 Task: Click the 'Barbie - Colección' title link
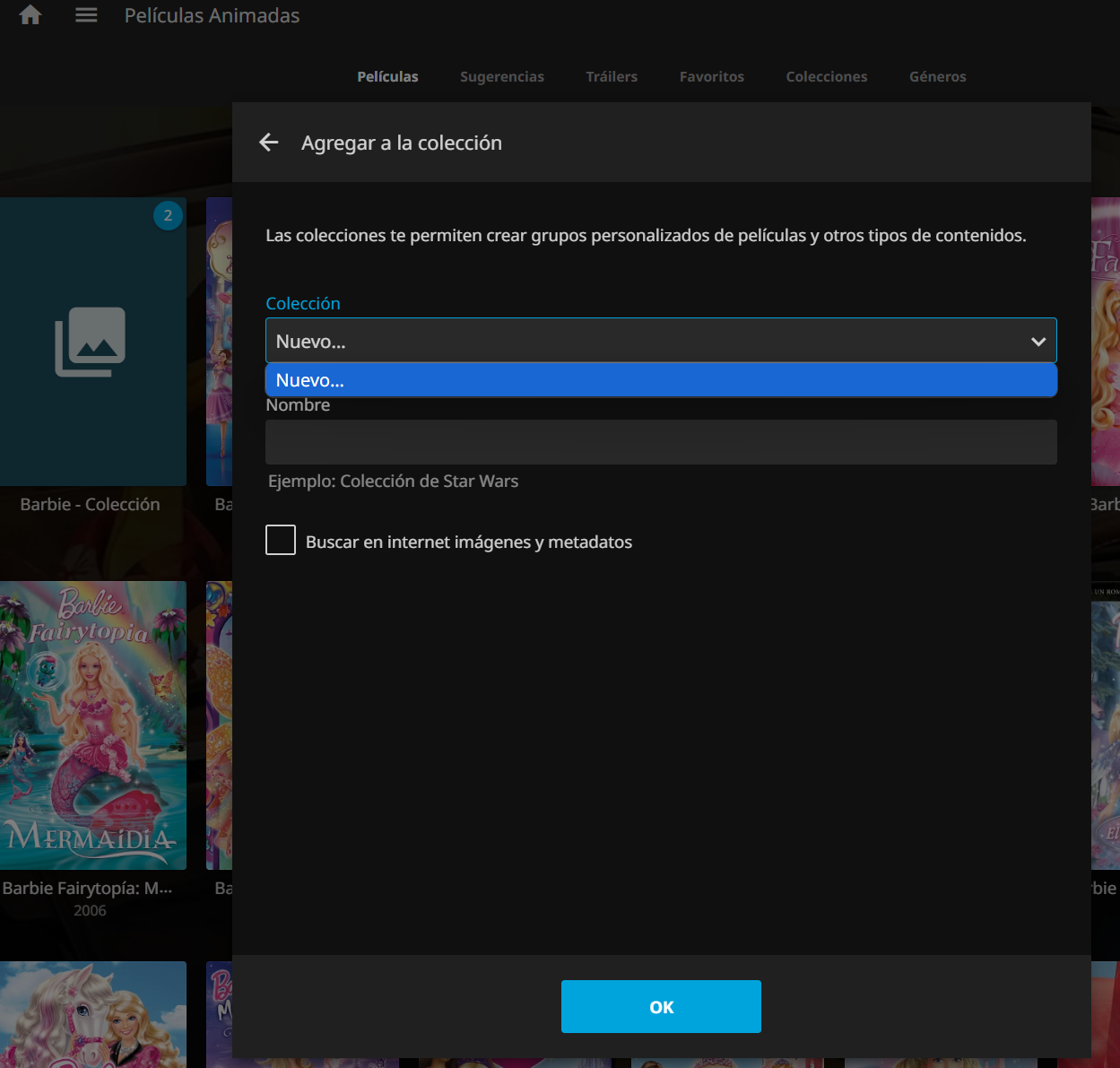(x=91, y=504)
